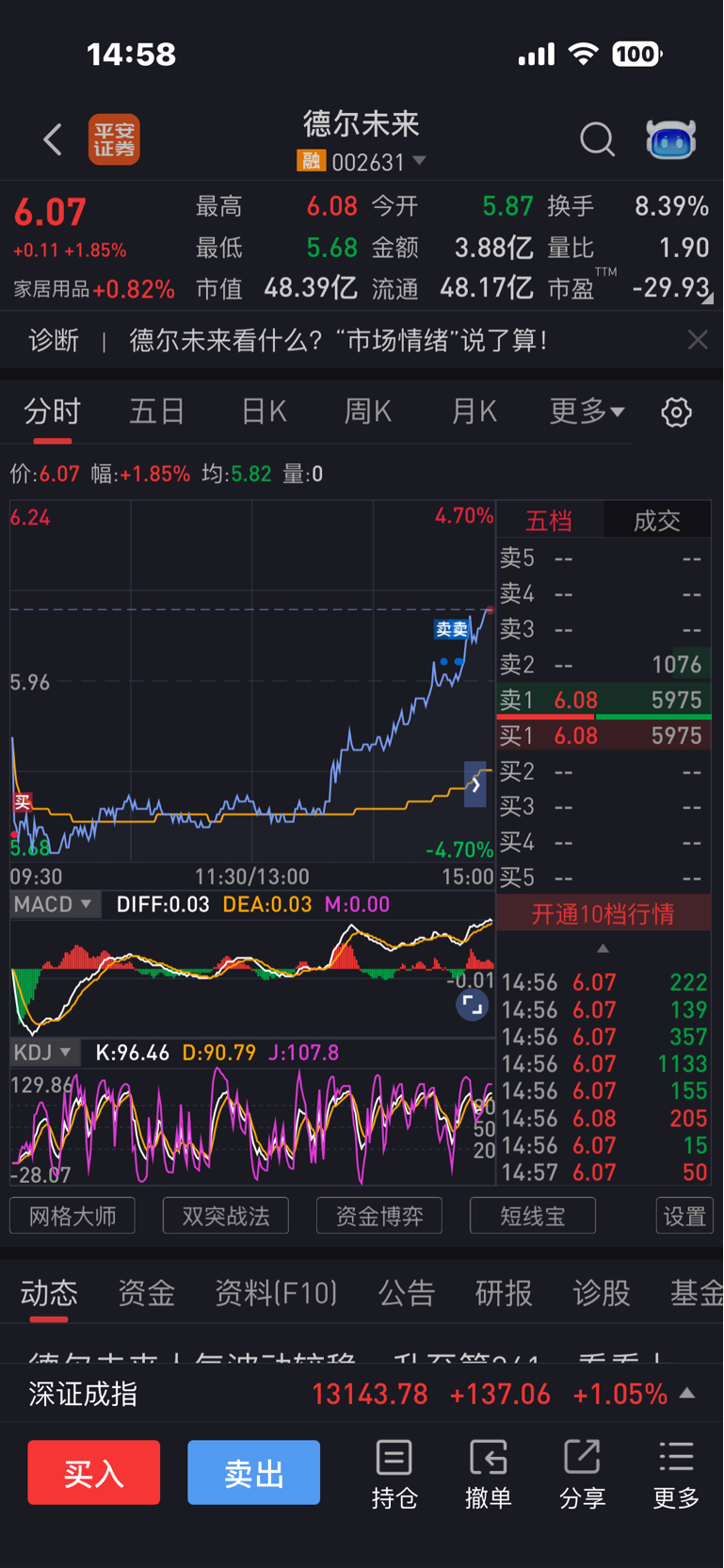Switch to 月K chart tab
The width and height of the screenshot is (724, 1568).
point(474,412)
